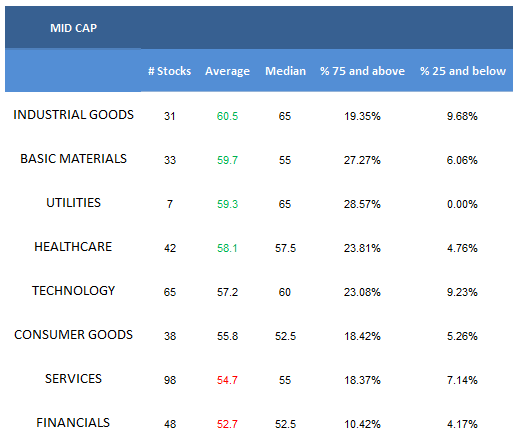The image size is (523, 443).
Task: Click the green 60.5 average value
Action: tap(227, 116)
